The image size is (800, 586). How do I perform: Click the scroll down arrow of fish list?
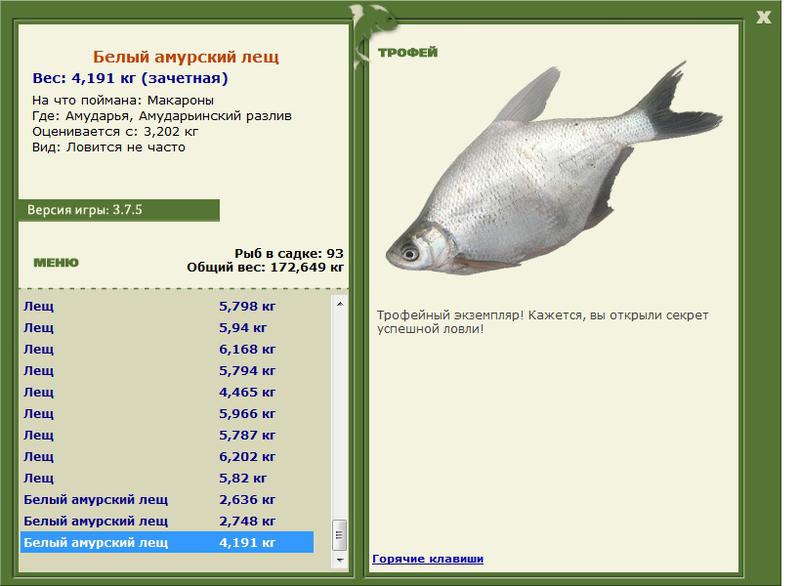pyautogui.click(x=340, y=560)
